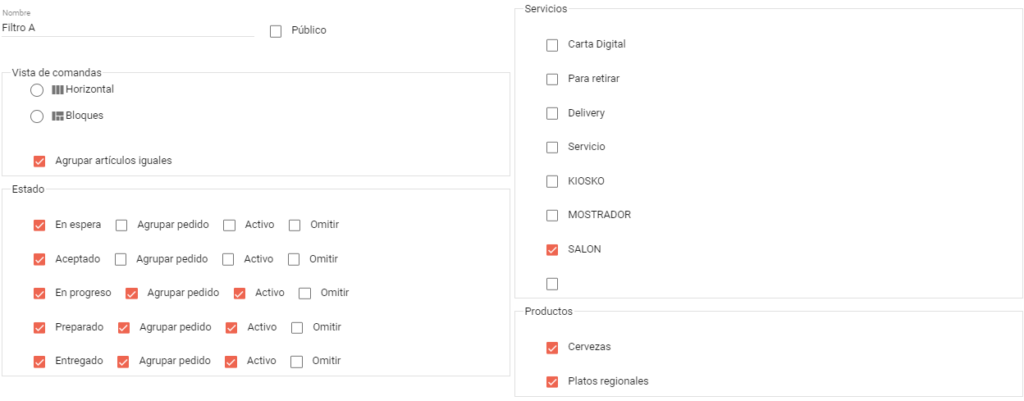The image size is (1024, 401).
Task: Uncheck Agrupar artículos iguales
Action: coord(39,161)
